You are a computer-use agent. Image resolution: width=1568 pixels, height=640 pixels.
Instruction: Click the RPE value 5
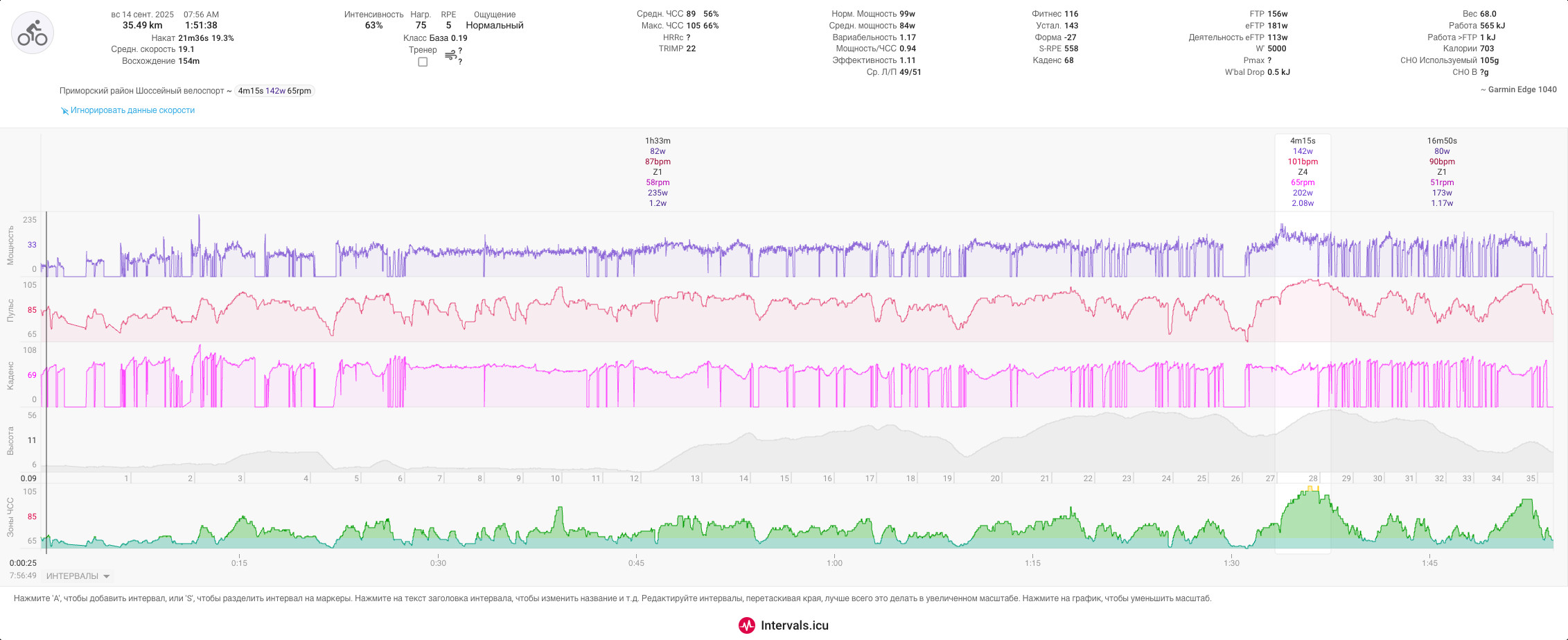[x=448, y=25]
